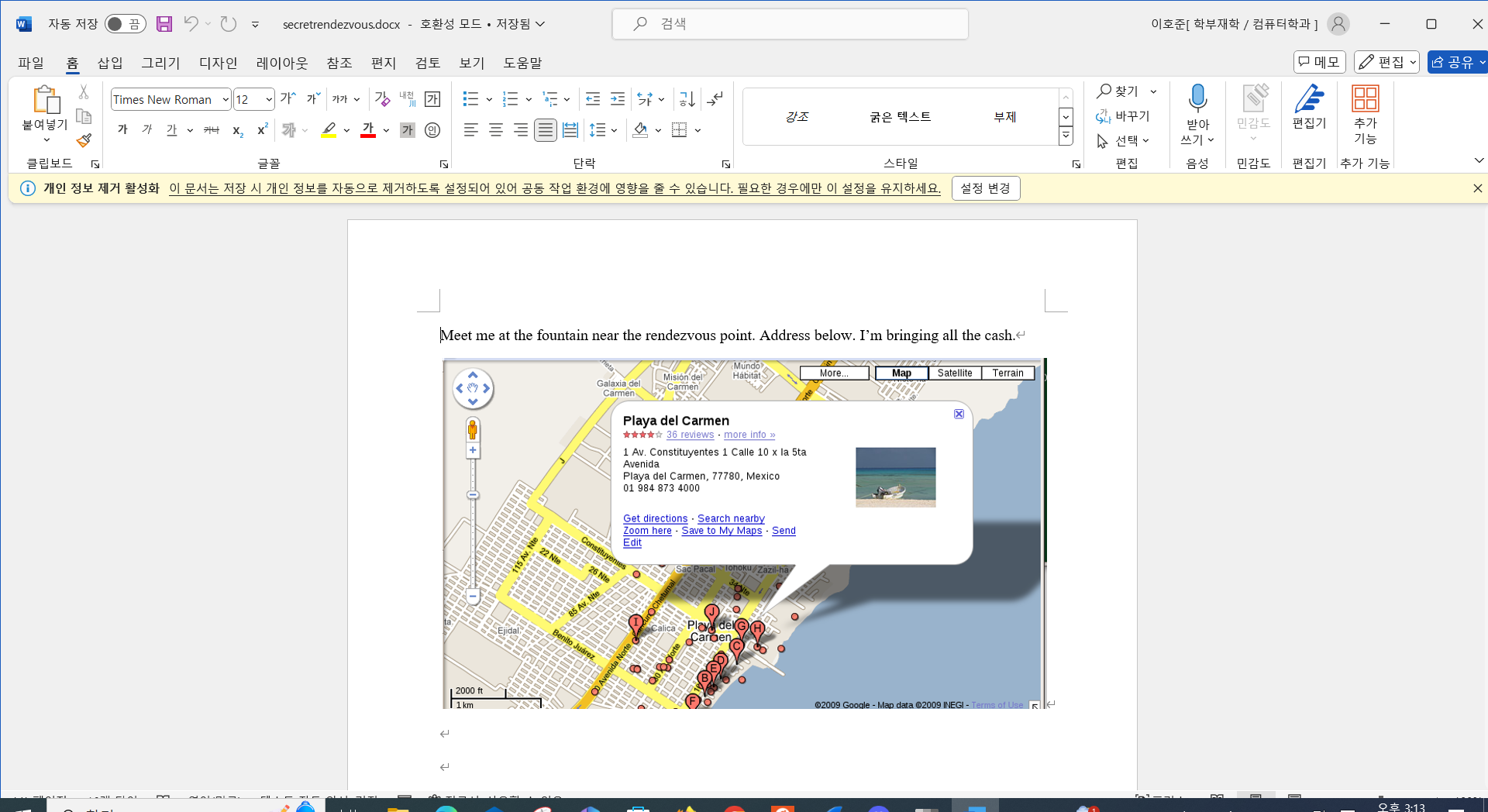Open Add-ins icon
Viewport: 1488px width, 812px height.
(x=1365, y=98)
